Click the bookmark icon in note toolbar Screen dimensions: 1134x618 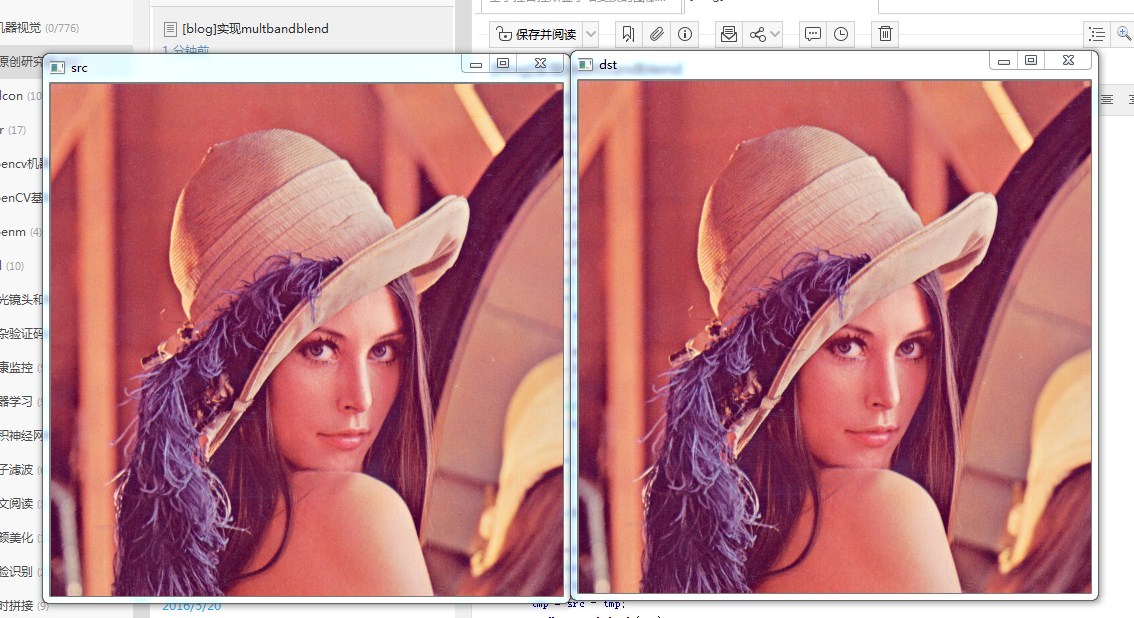pos(628,34)
